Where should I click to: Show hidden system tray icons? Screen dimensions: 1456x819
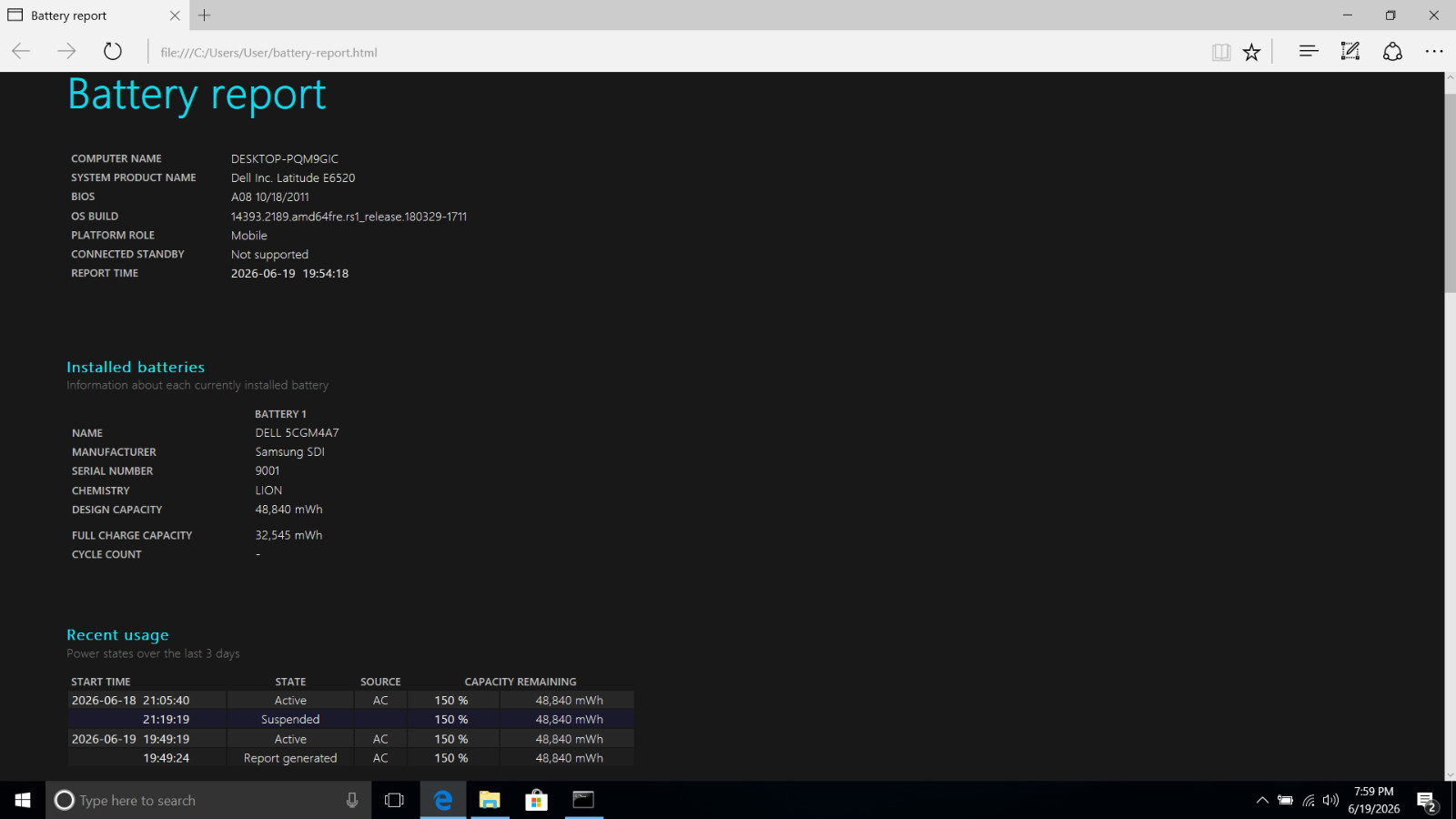(x=1262, y=801)
